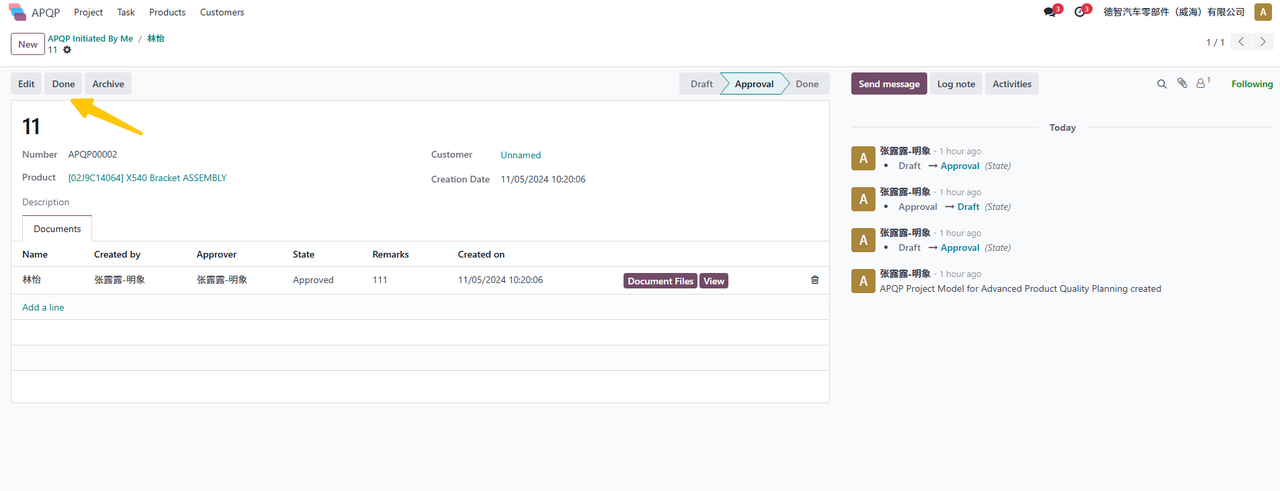Click the Send message button
The height and width of the screenshot is (491, 1280).
pos(889,84)
